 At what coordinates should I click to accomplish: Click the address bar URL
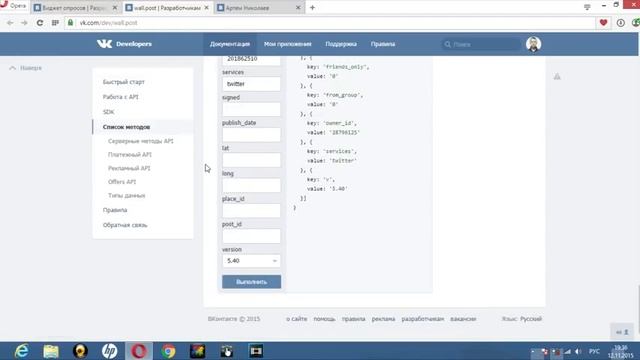[109, 23]
